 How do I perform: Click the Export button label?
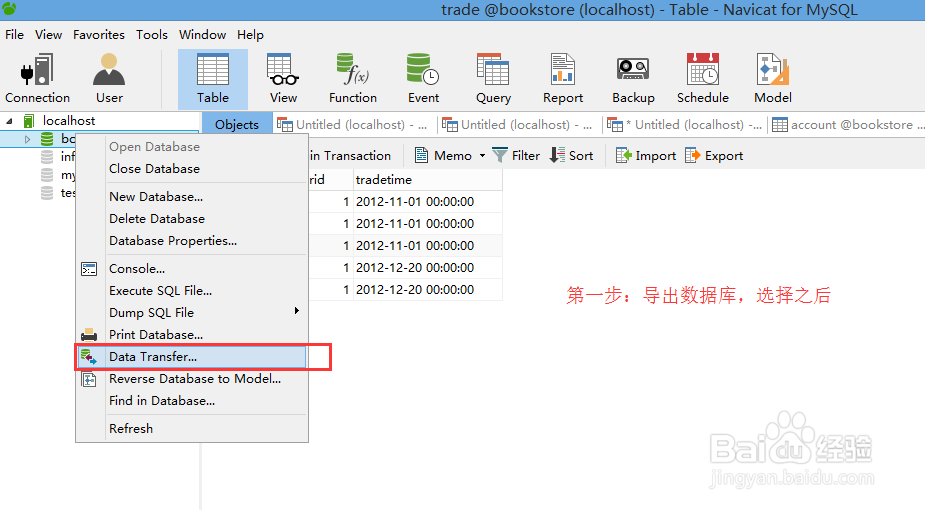tap(724, 156)
